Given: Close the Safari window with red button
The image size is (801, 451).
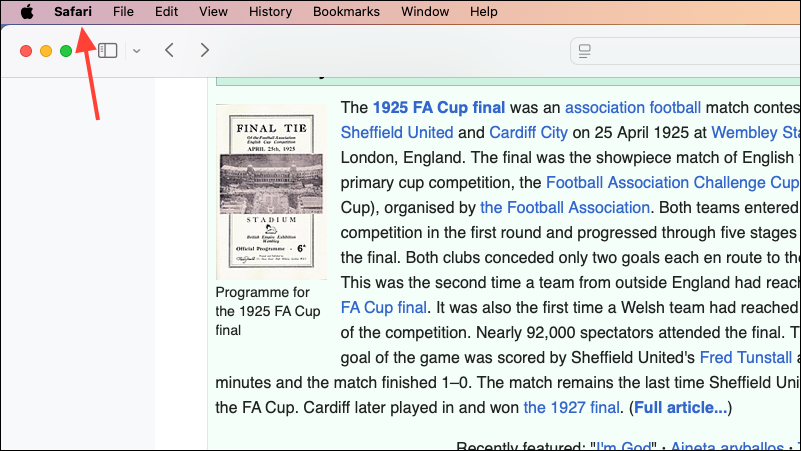Looking at the screenshot, I should (x=26, y=51).
